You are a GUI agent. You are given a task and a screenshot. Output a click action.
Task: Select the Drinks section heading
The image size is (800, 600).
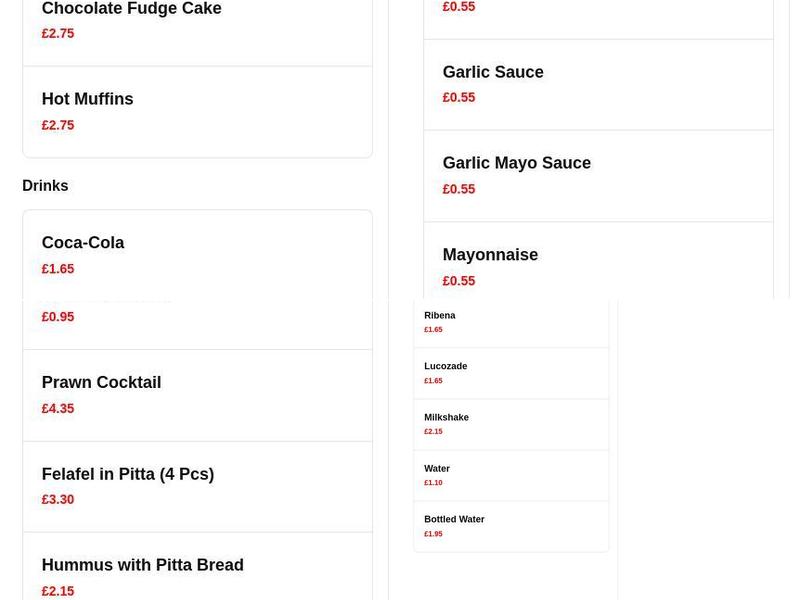[44, 185]
